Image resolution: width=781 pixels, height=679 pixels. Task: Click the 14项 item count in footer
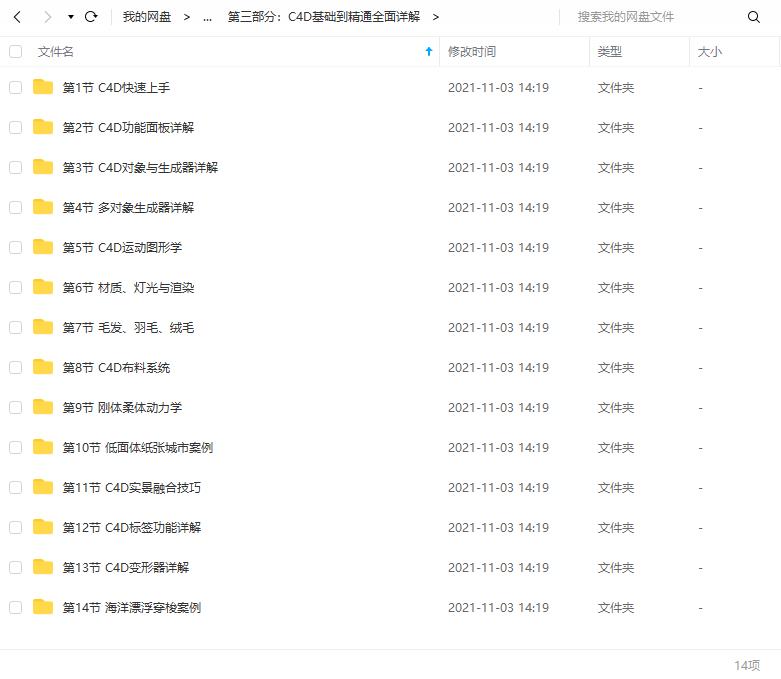747,666
